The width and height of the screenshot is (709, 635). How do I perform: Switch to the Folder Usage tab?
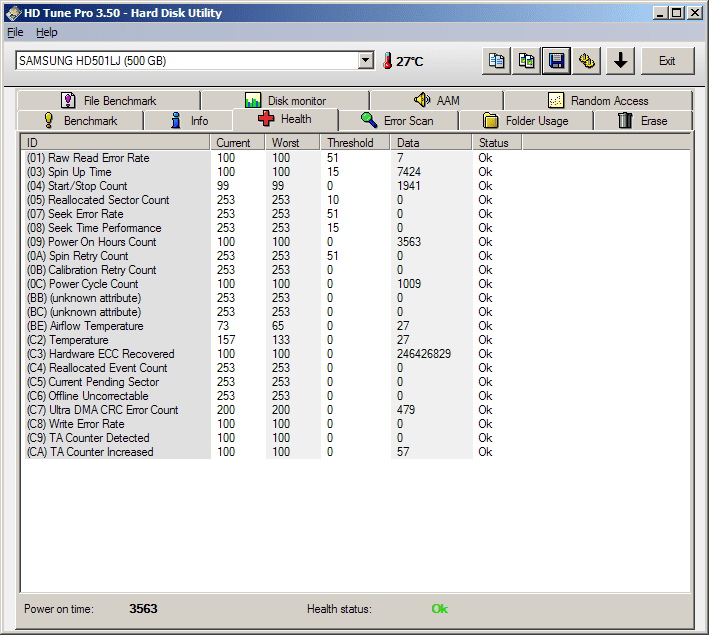[x=526, y=121]
